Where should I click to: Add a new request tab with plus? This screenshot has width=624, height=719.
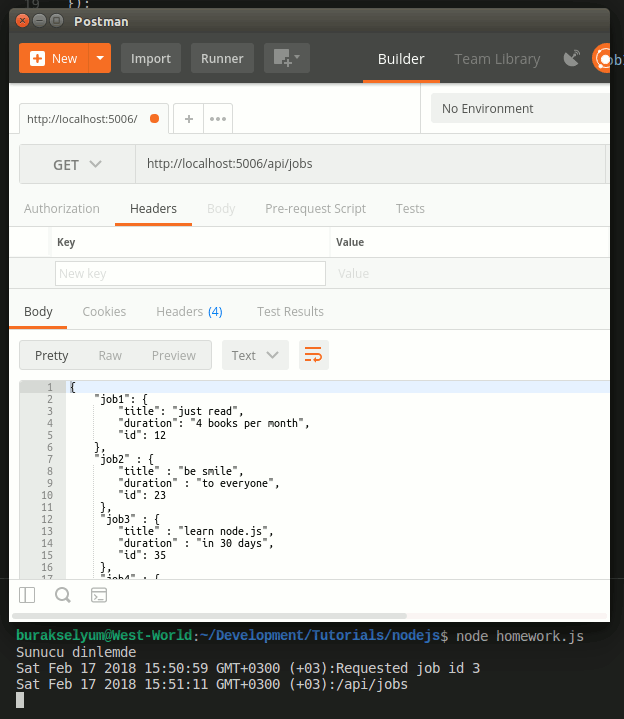pos(188,119)
